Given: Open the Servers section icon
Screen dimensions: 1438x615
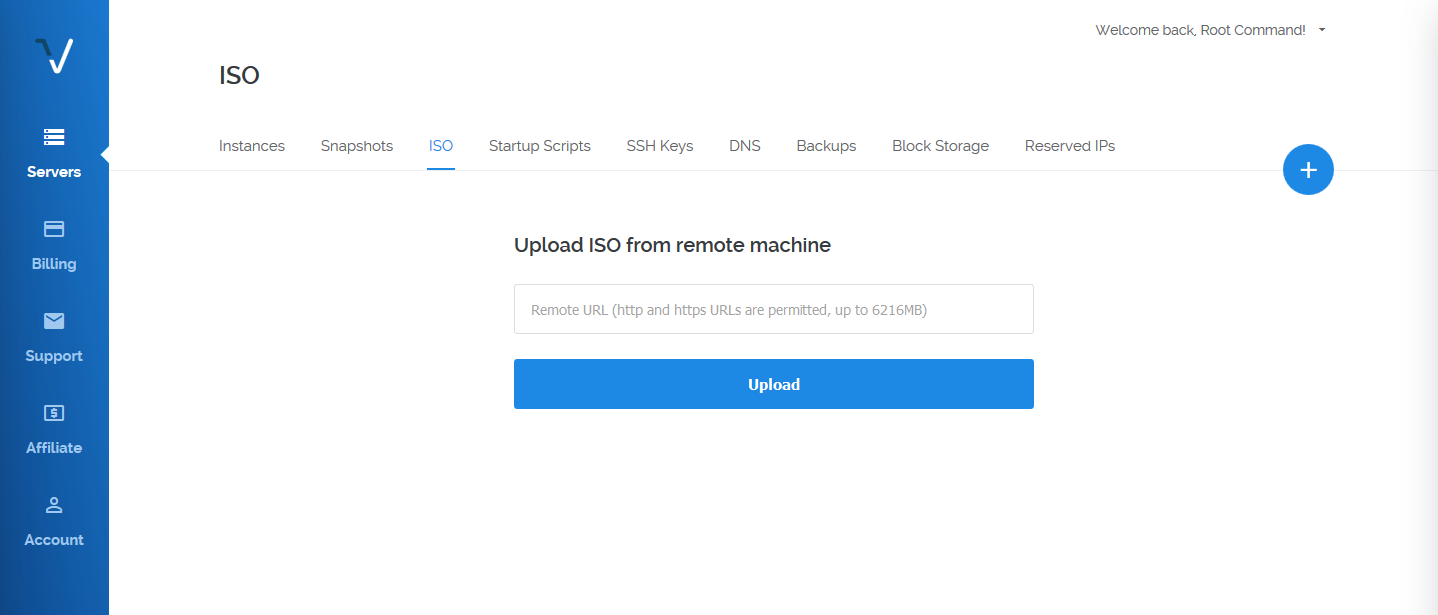Looking at the screenshot, I should (54, 137).
